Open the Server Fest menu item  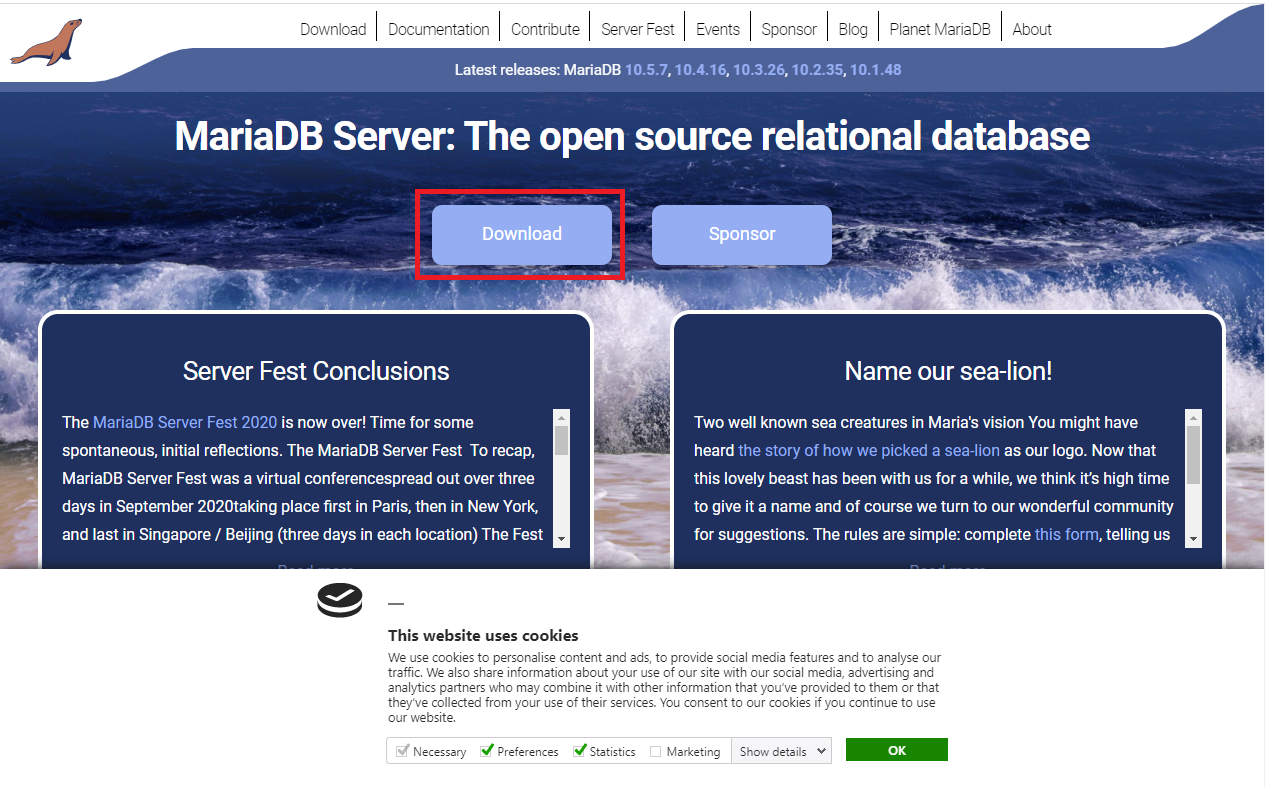click(x=638, y=29)
